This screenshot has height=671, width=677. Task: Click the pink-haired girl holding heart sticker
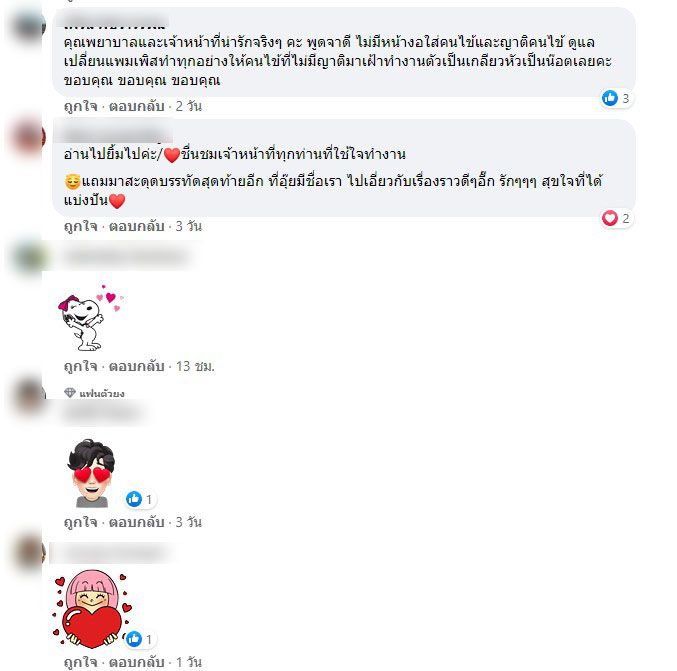pos(92,609)
